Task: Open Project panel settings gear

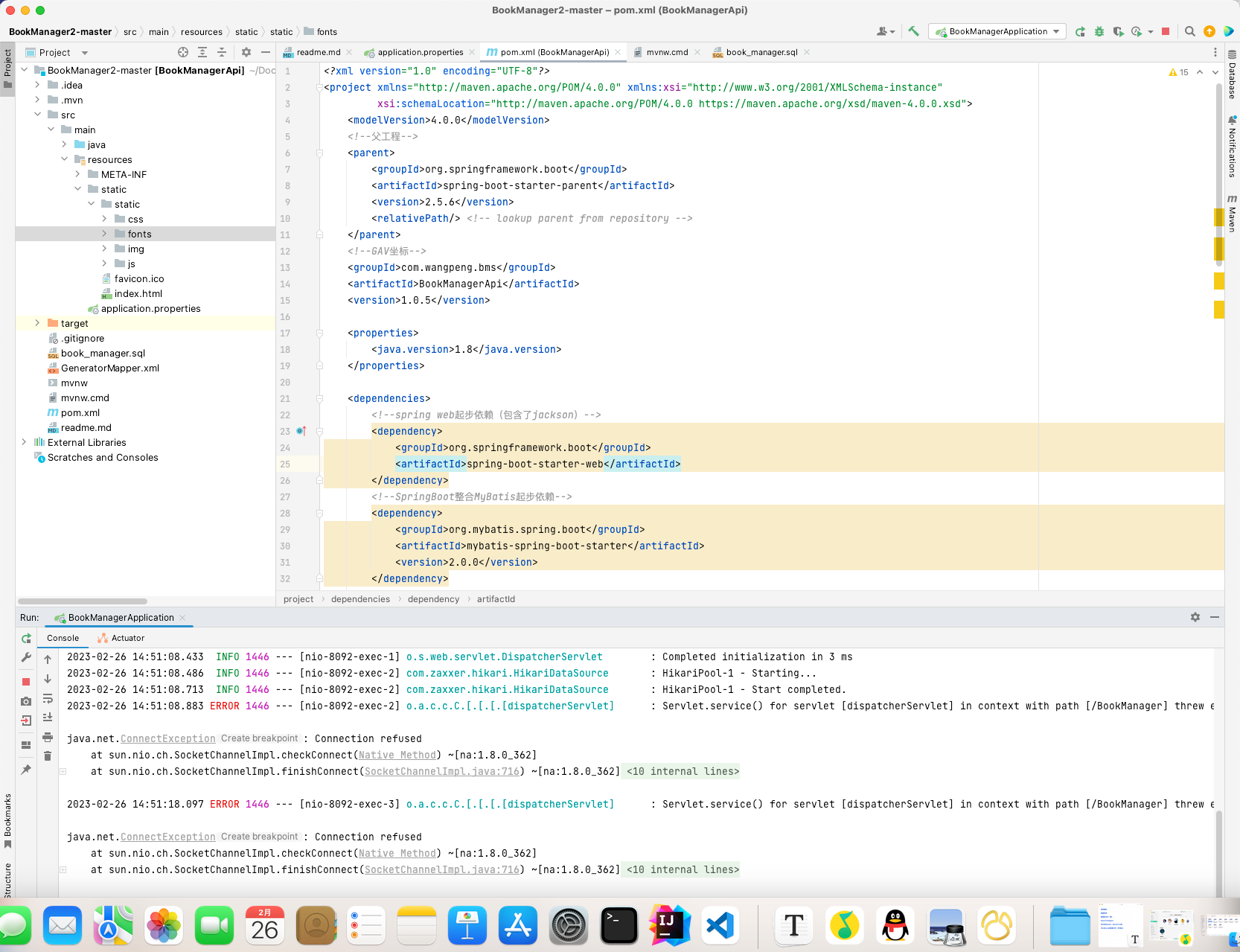Action: (246, 52)
